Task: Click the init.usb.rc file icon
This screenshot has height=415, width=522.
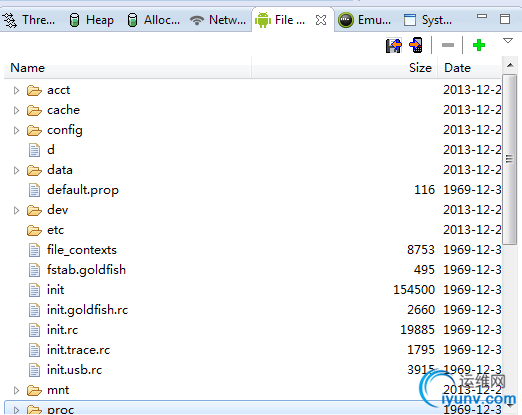Action: [x=34, y=370]
